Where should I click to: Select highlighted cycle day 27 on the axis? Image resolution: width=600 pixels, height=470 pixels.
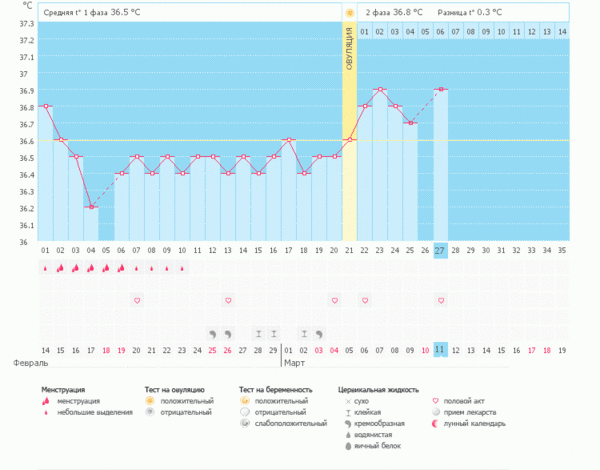point(441,250)
